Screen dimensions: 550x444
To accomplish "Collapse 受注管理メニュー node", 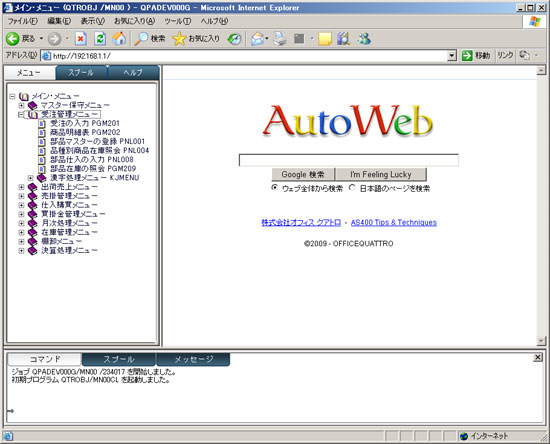I will click(21, 114).
